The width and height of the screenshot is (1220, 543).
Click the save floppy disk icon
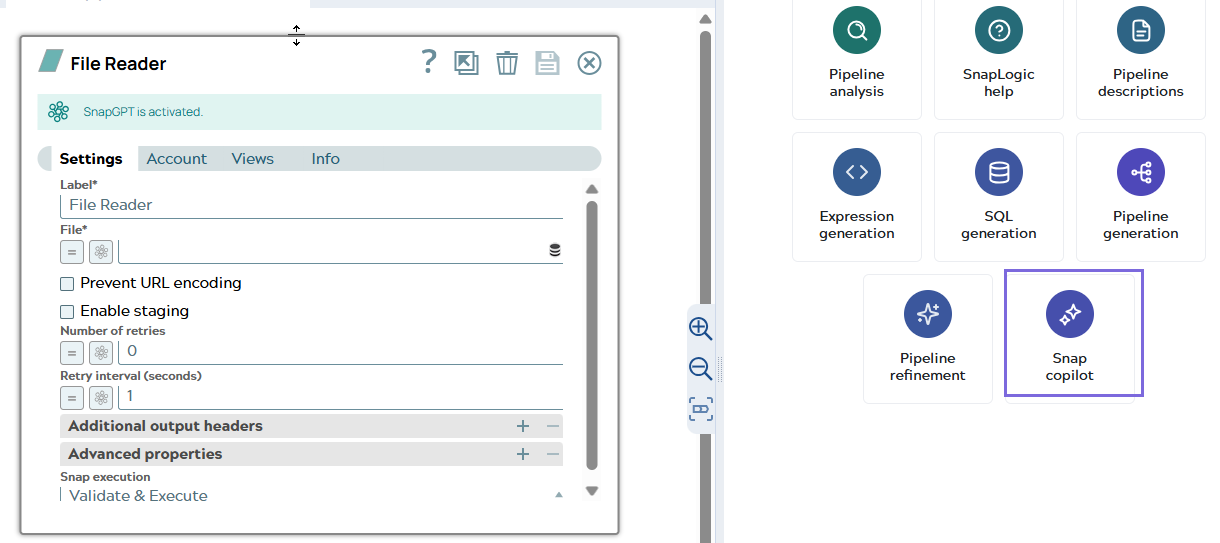click(x=547, y=63)
